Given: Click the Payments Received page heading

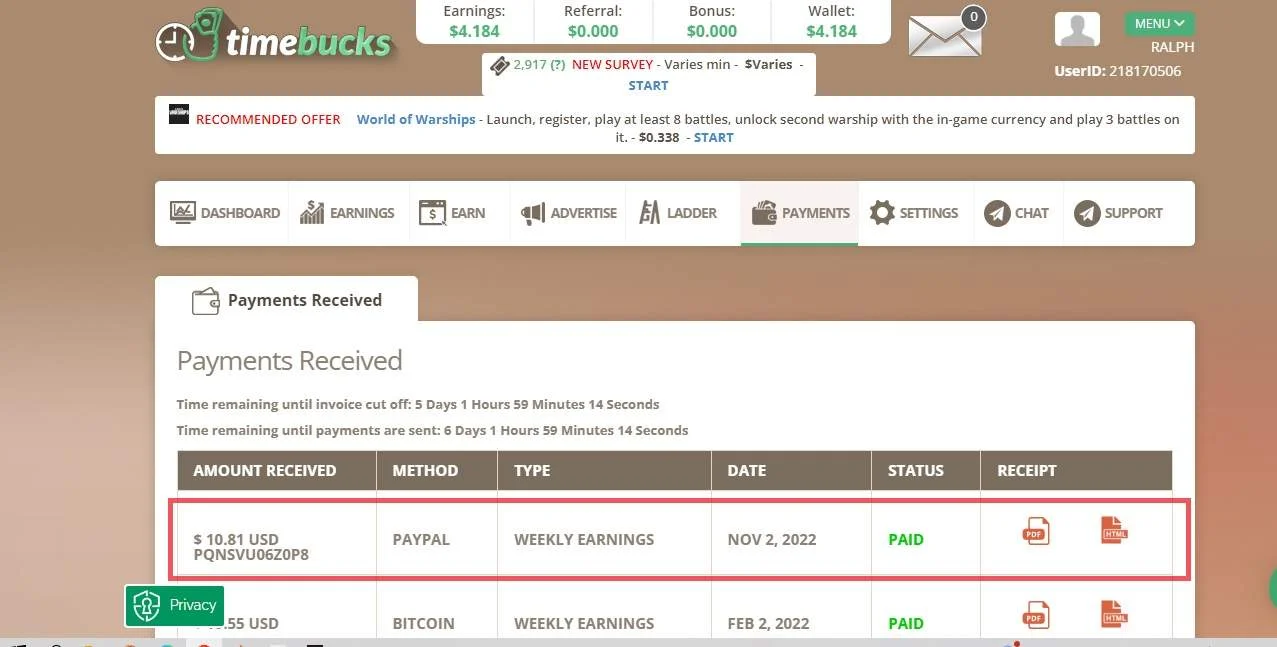Looking at the screenshot, I should (290, 361).
